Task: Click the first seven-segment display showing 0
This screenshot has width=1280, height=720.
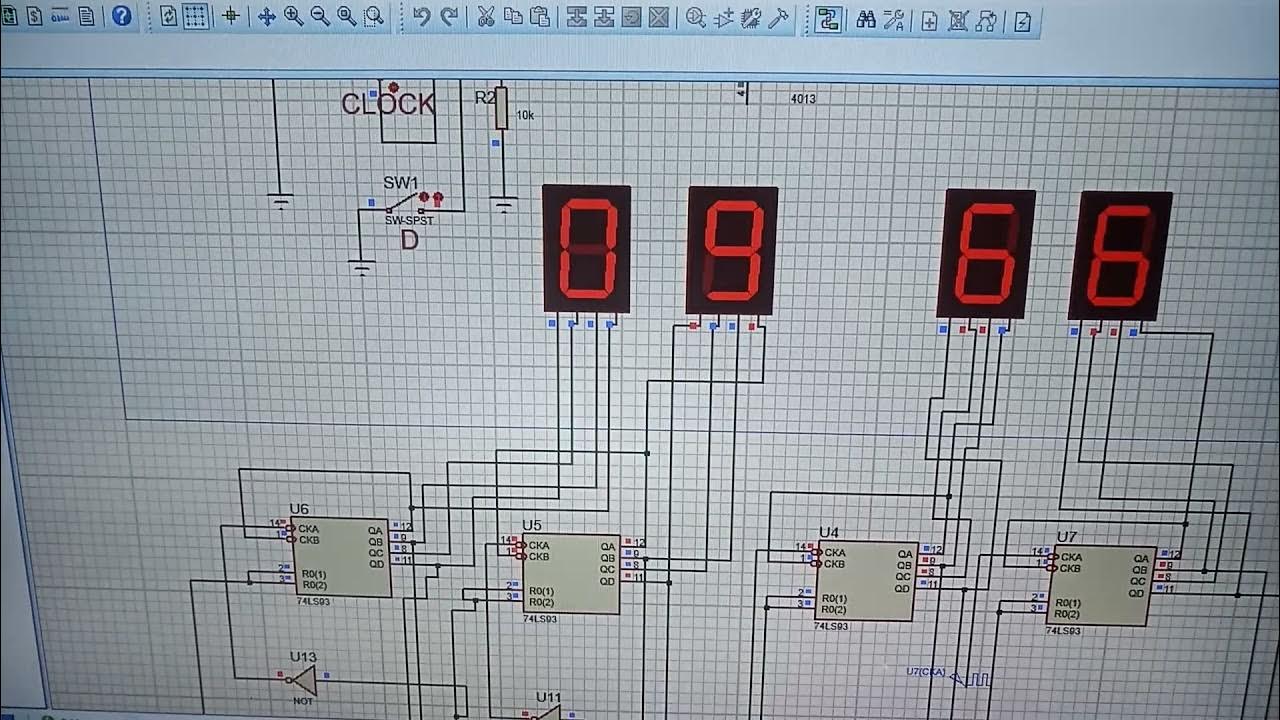Action: point(586,249)
